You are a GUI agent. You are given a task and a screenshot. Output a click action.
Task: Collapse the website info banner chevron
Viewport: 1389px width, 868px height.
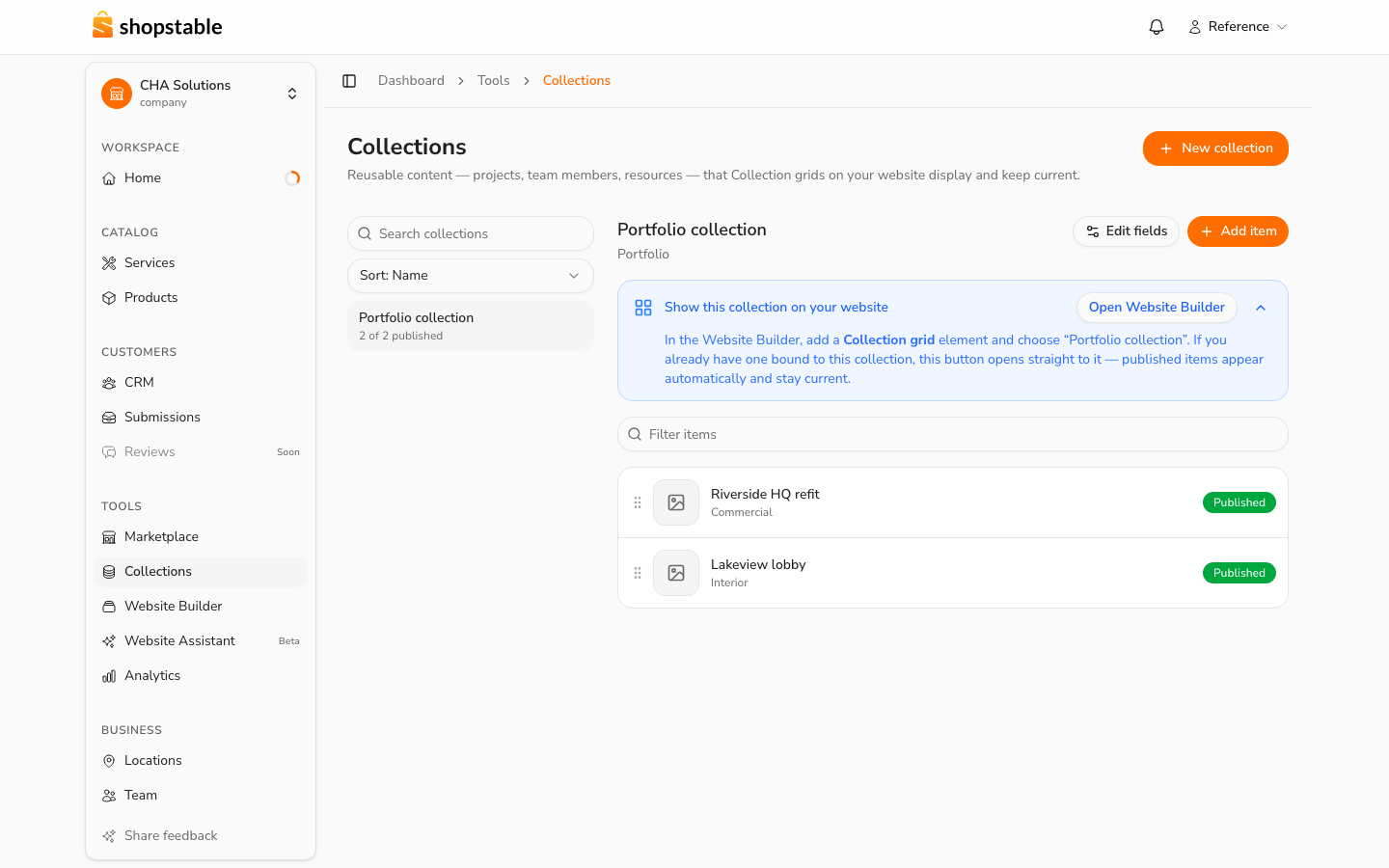pos(1261,308)
